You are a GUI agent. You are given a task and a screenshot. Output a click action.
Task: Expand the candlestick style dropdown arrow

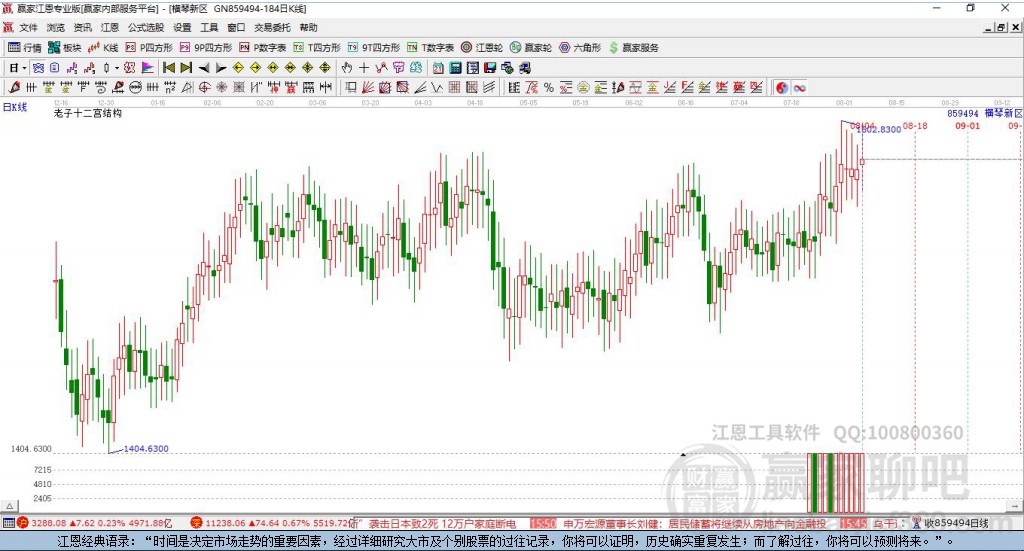tap(116, 68)
